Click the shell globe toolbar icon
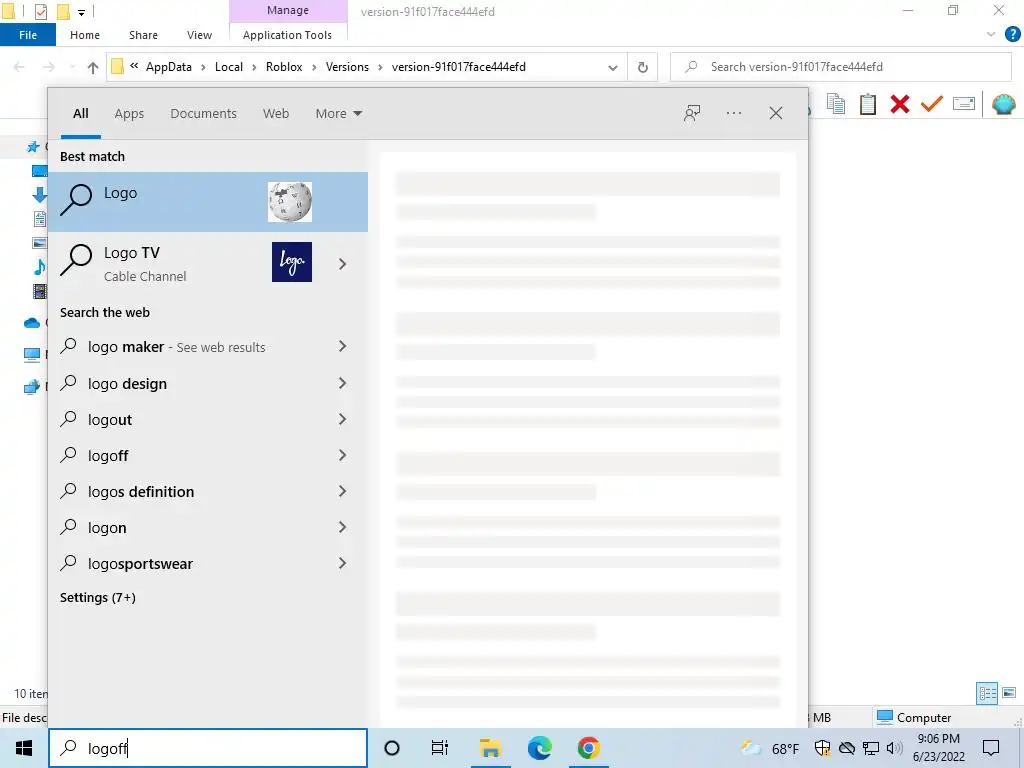This screenshot has width=1024, height=768. pos(1004,104)
